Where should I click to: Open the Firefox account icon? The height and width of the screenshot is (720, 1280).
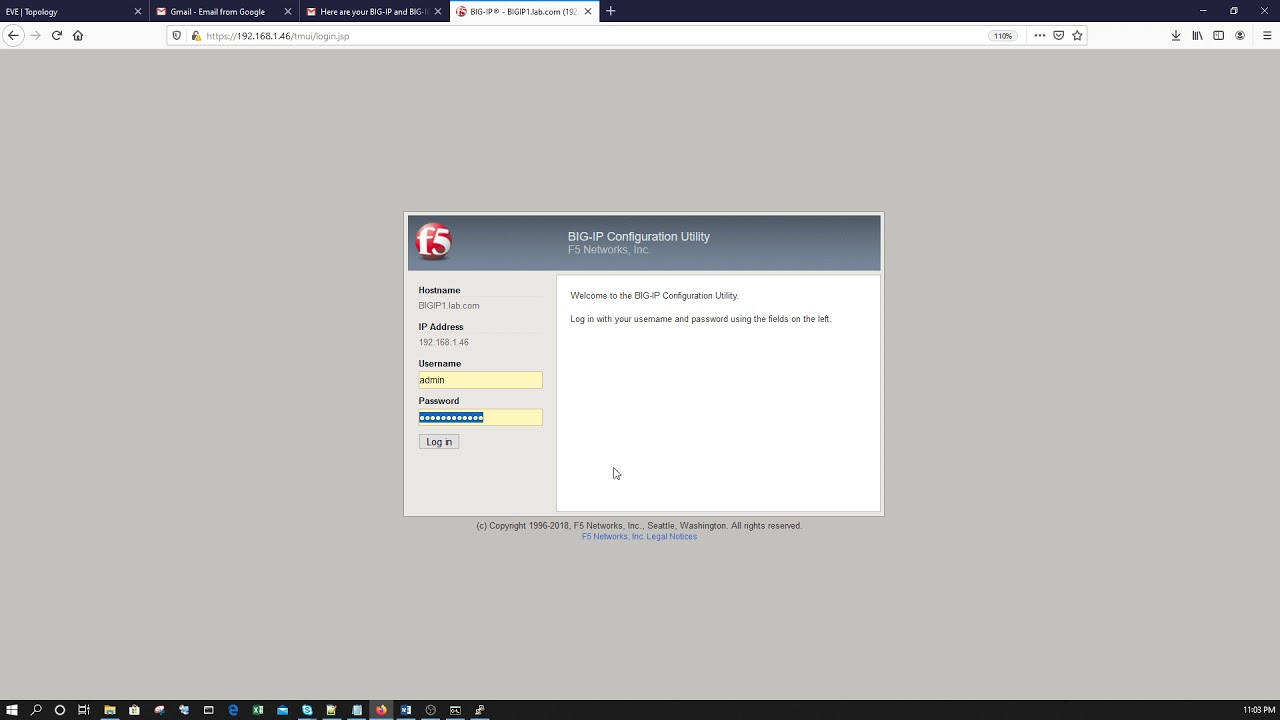coord(1240,35)
